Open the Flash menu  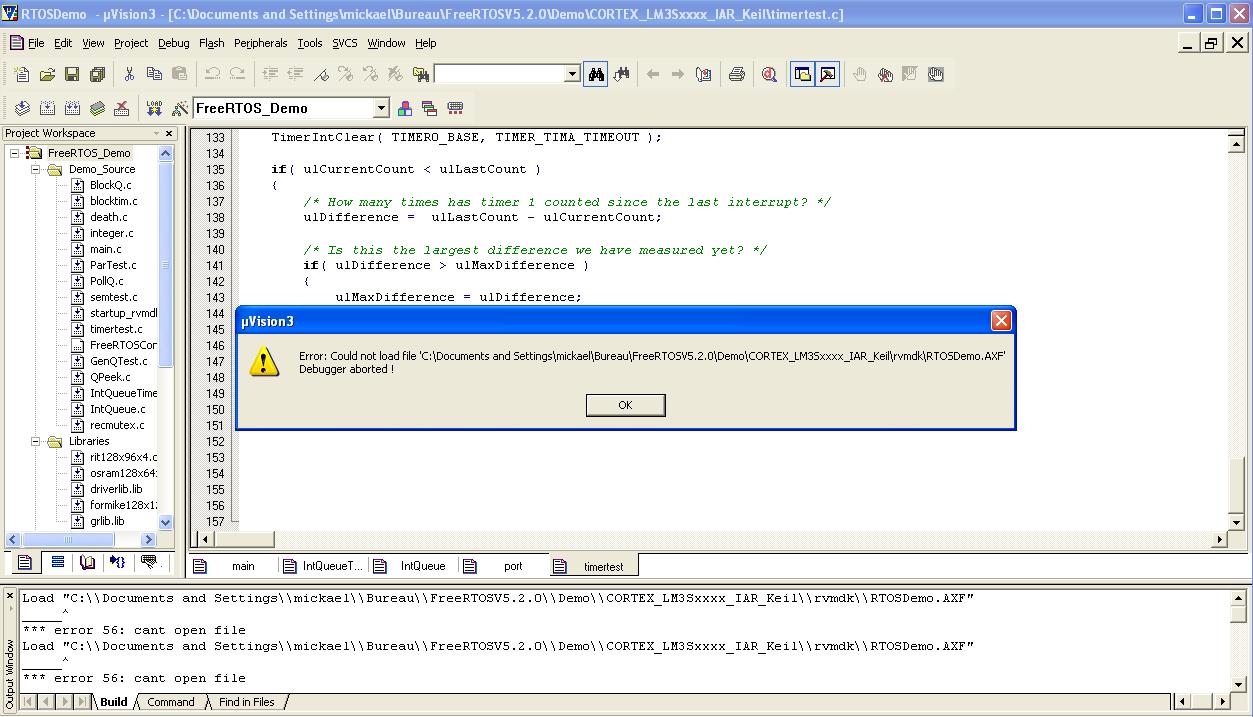(212, 43)
